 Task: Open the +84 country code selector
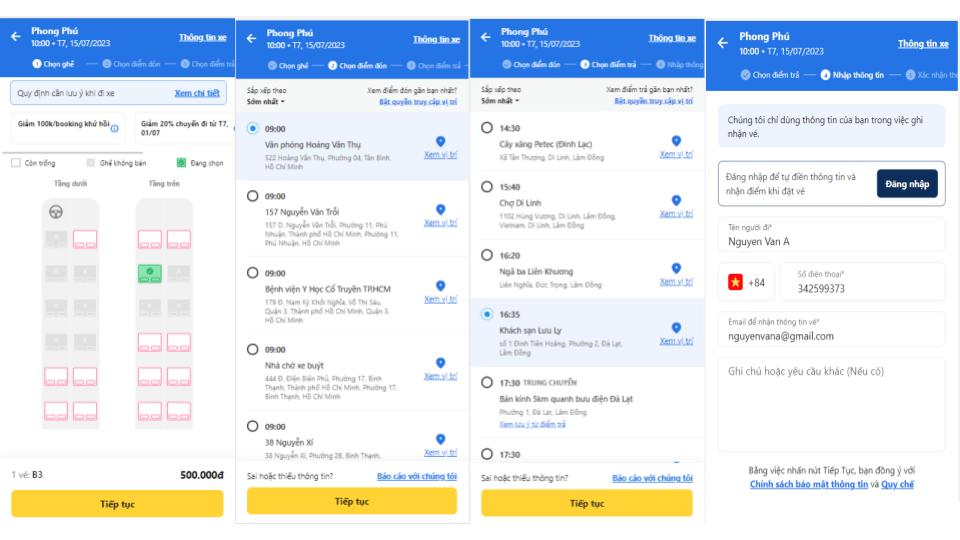[746, 282]
